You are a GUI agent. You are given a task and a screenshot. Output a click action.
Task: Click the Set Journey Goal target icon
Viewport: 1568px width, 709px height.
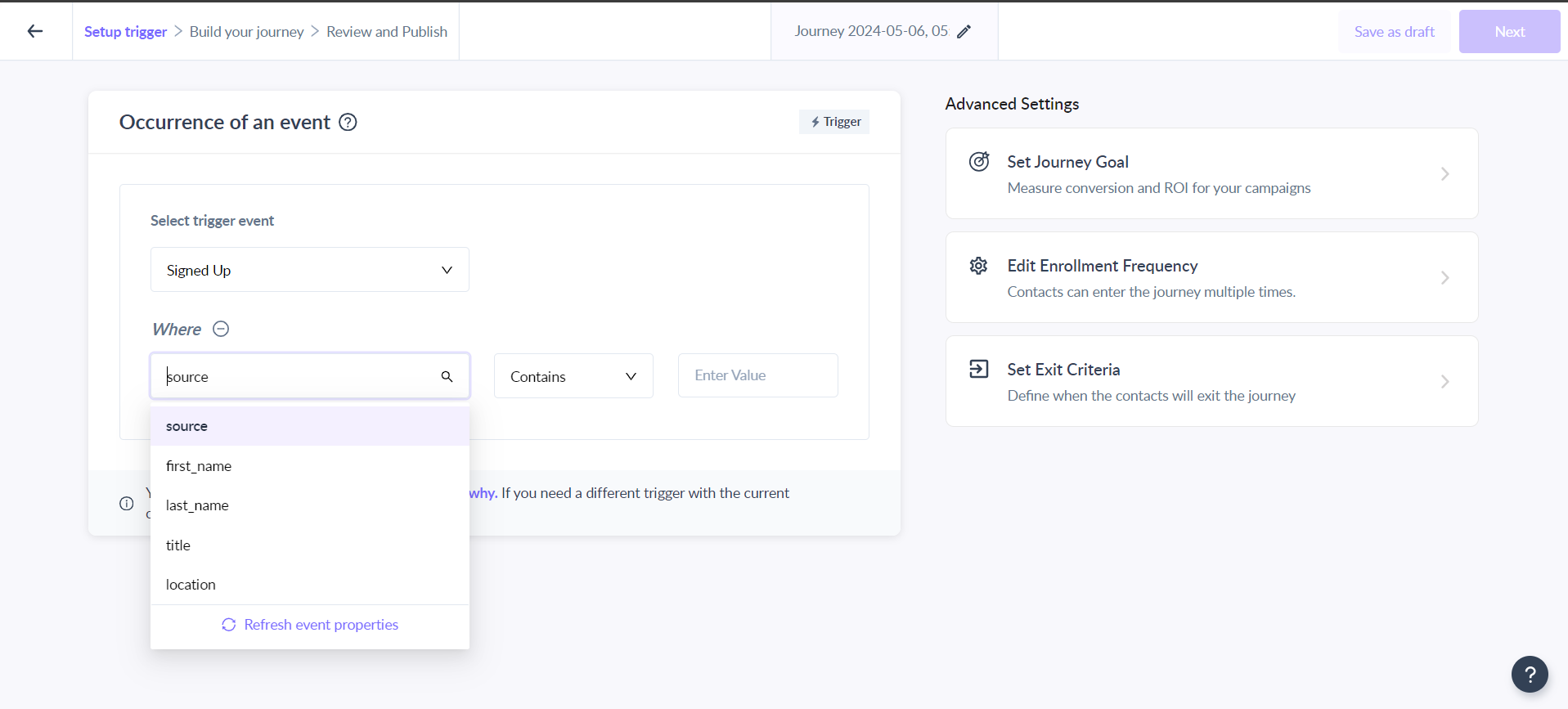click(979, 161)
